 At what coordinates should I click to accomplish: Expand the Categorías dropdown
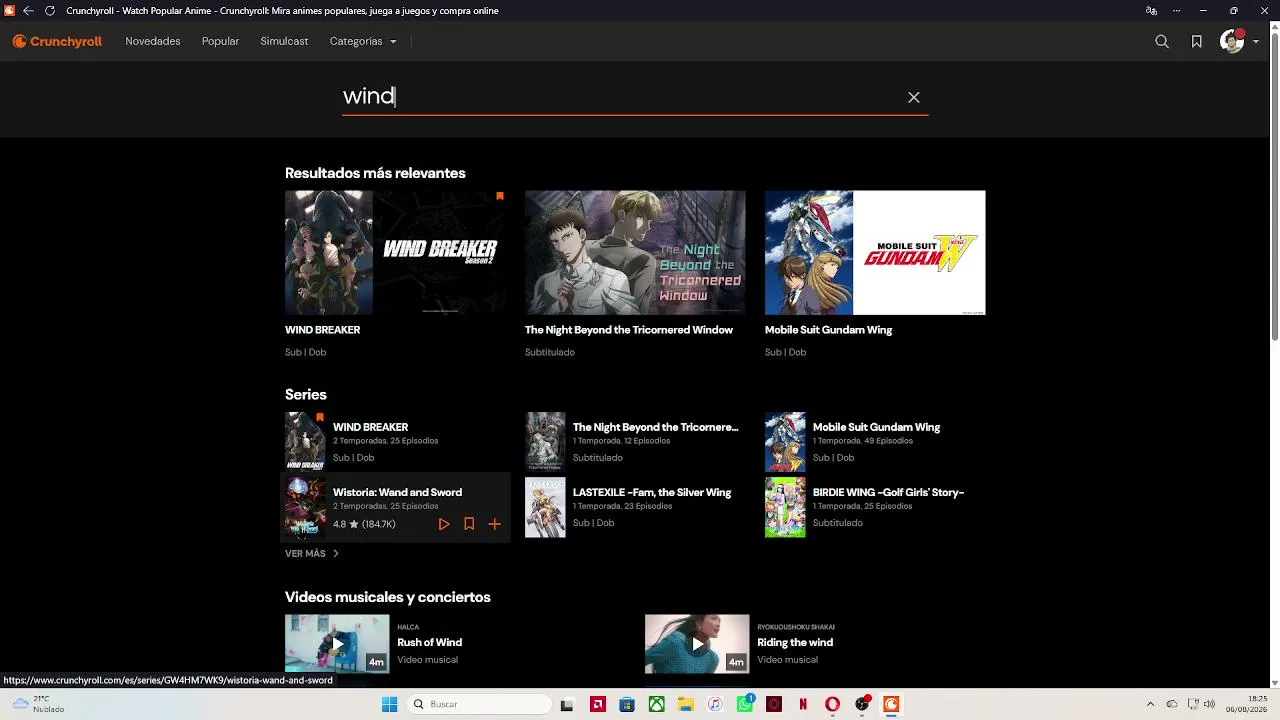tap(363, 41)
